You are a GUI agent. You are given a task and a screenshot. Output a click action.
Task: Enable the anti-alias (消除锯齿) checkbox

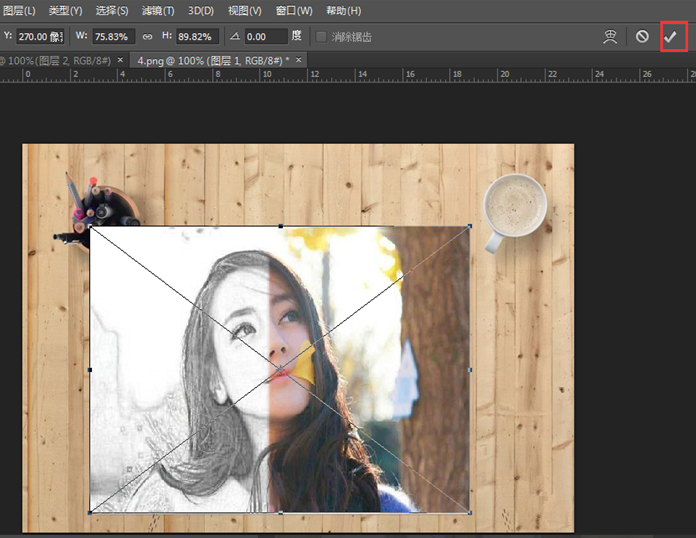click(x=321, y=37)
